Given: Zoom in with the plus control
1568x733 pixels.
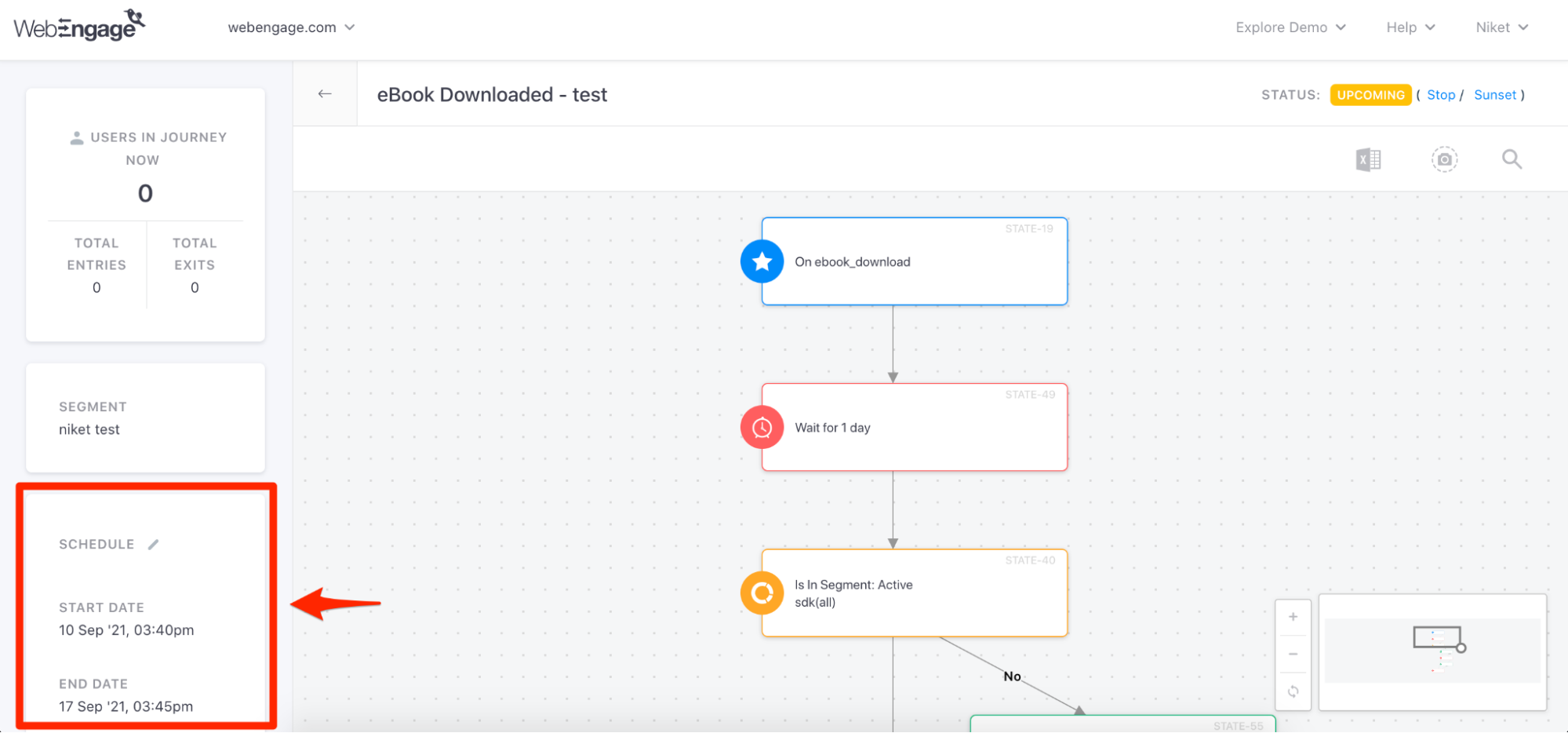Looking at the screenshot, I should [x=1293, y=617].
